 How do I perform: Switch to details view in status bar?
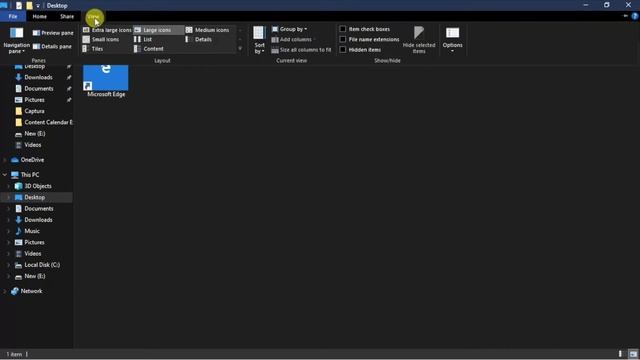[x=620, y=354]
